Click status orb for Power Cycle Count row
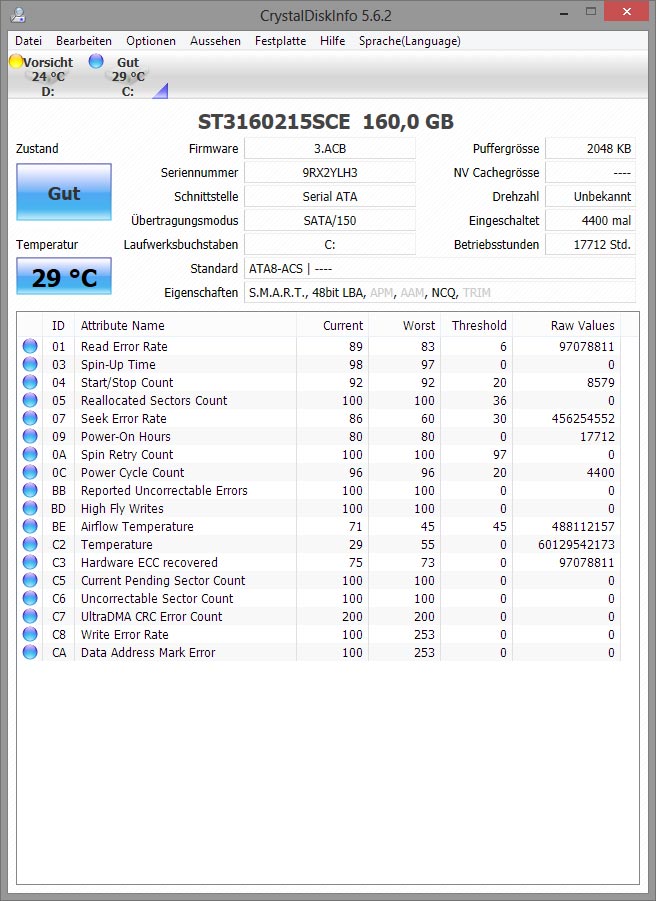 (x=30, y=472)
